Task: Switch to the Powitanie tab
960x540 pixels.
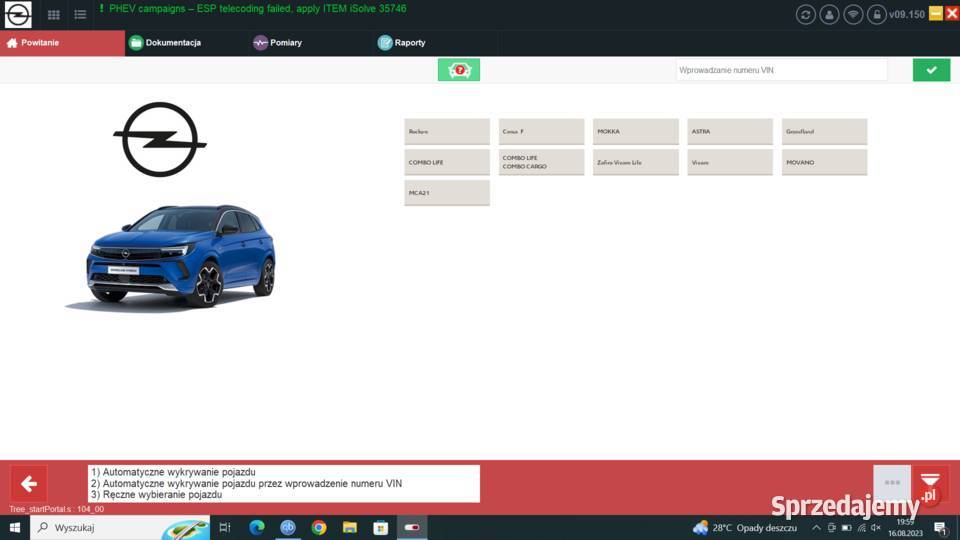Action: [62, 43]
